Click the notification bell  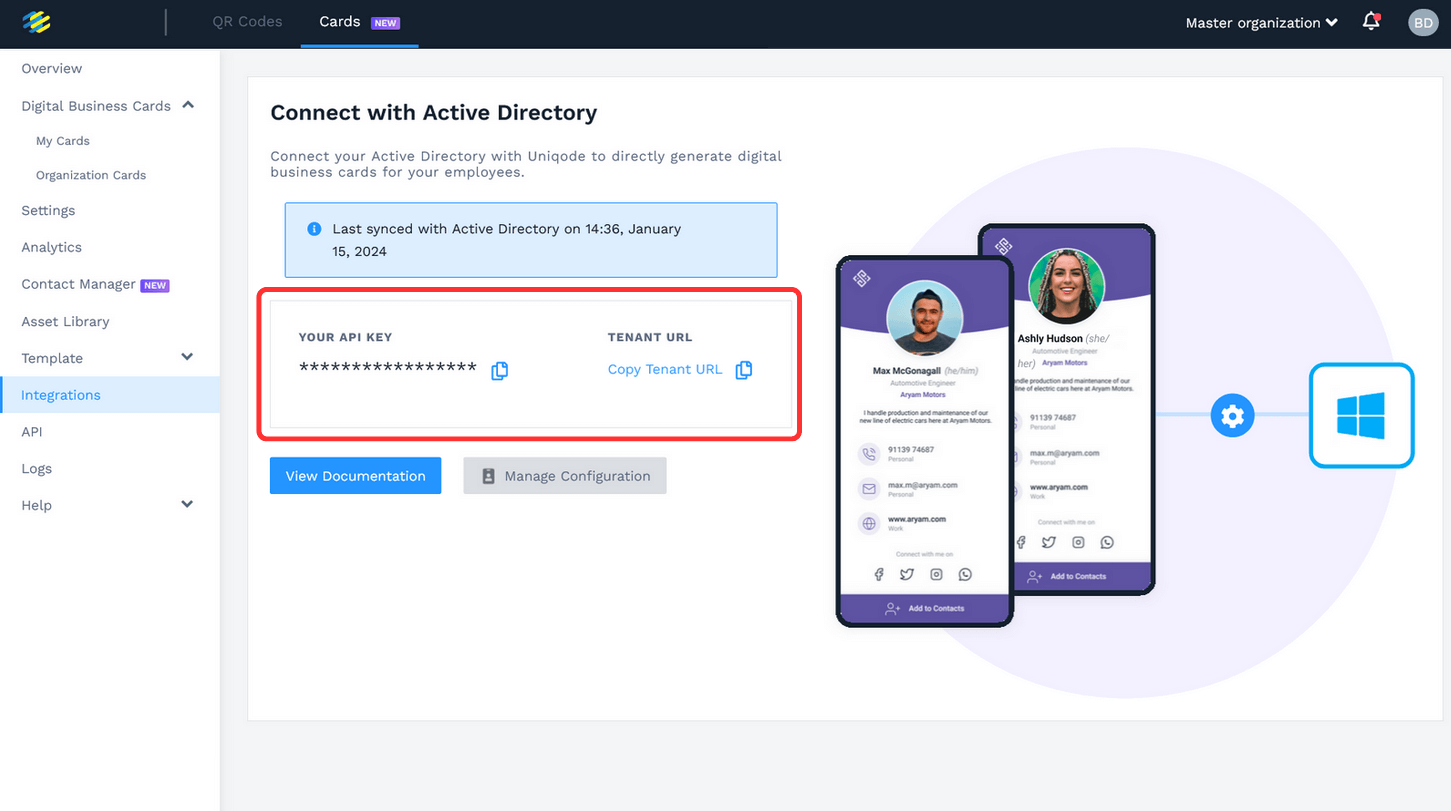point(1371,21)
